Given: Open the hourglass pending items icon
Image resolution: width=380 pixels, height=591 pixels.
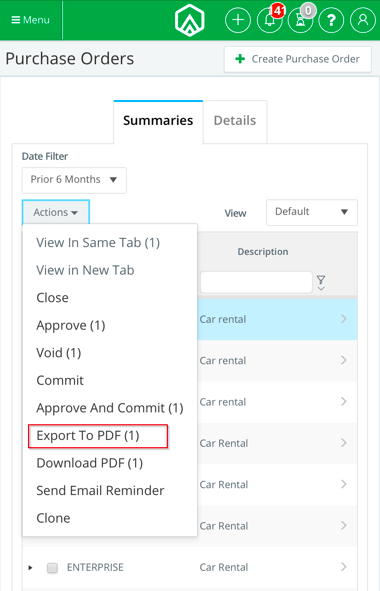Looking at the screenshot, I should (x=300, y=20).
